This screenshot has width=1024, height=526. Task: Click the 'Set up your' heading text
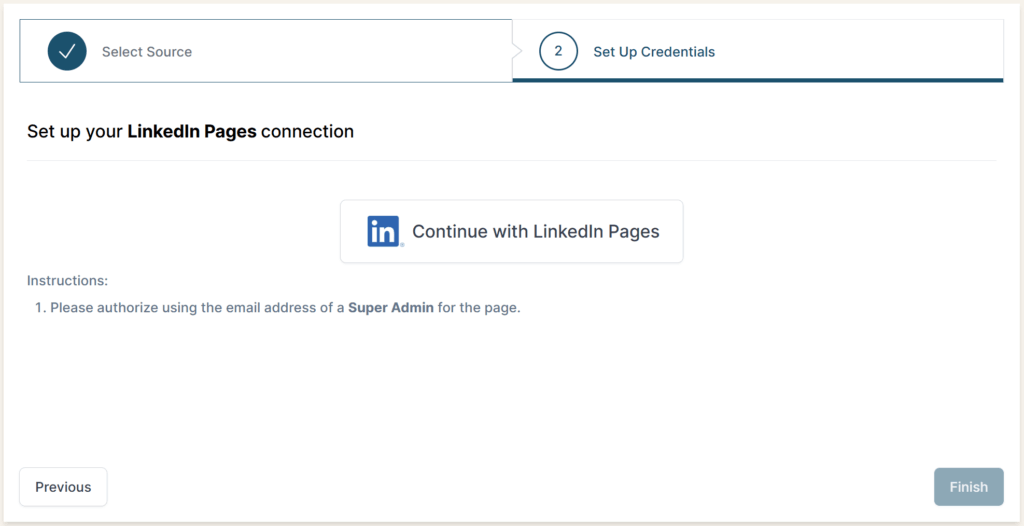[x=75, y=131]
